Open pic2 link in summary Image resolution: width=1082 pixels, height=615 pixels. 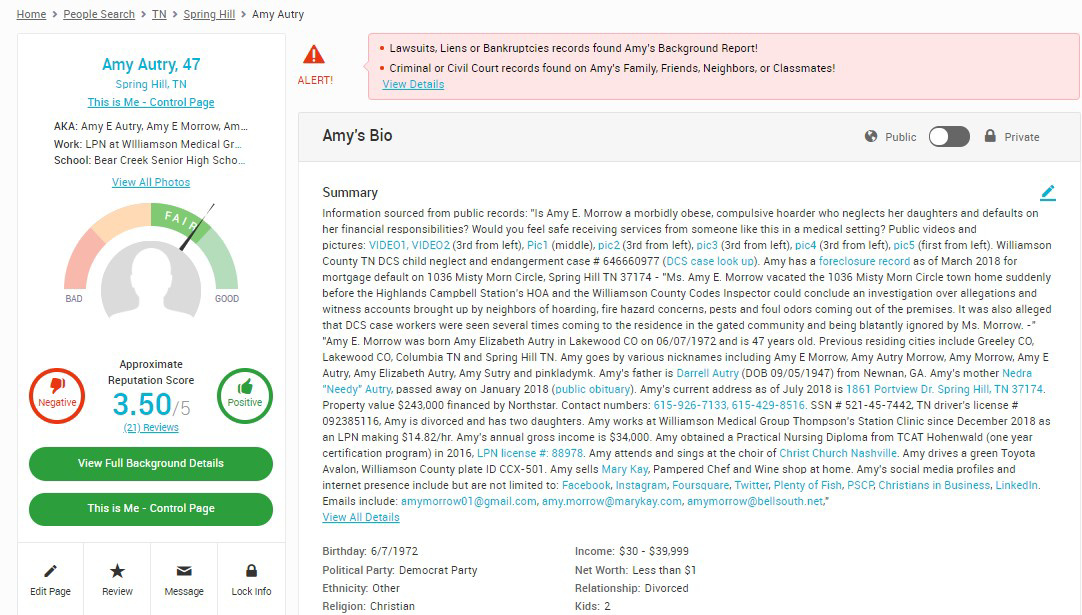tap(609, 245)
